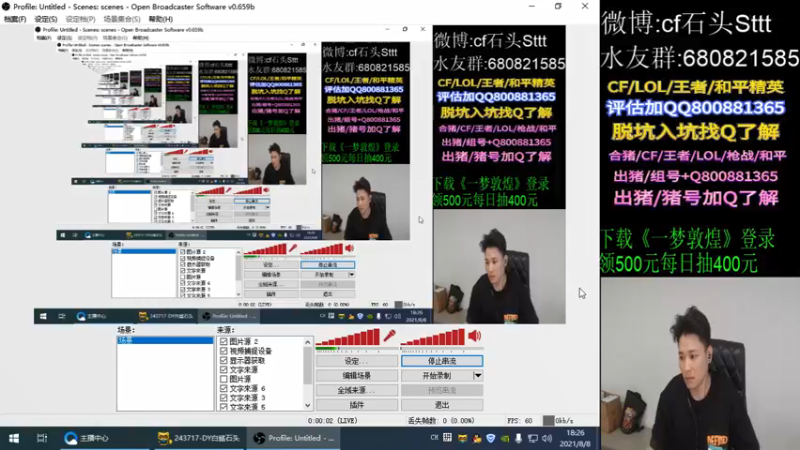Open the system volume tray icon
The width and height of the screenshot is (800, 450).
[547, 438]
